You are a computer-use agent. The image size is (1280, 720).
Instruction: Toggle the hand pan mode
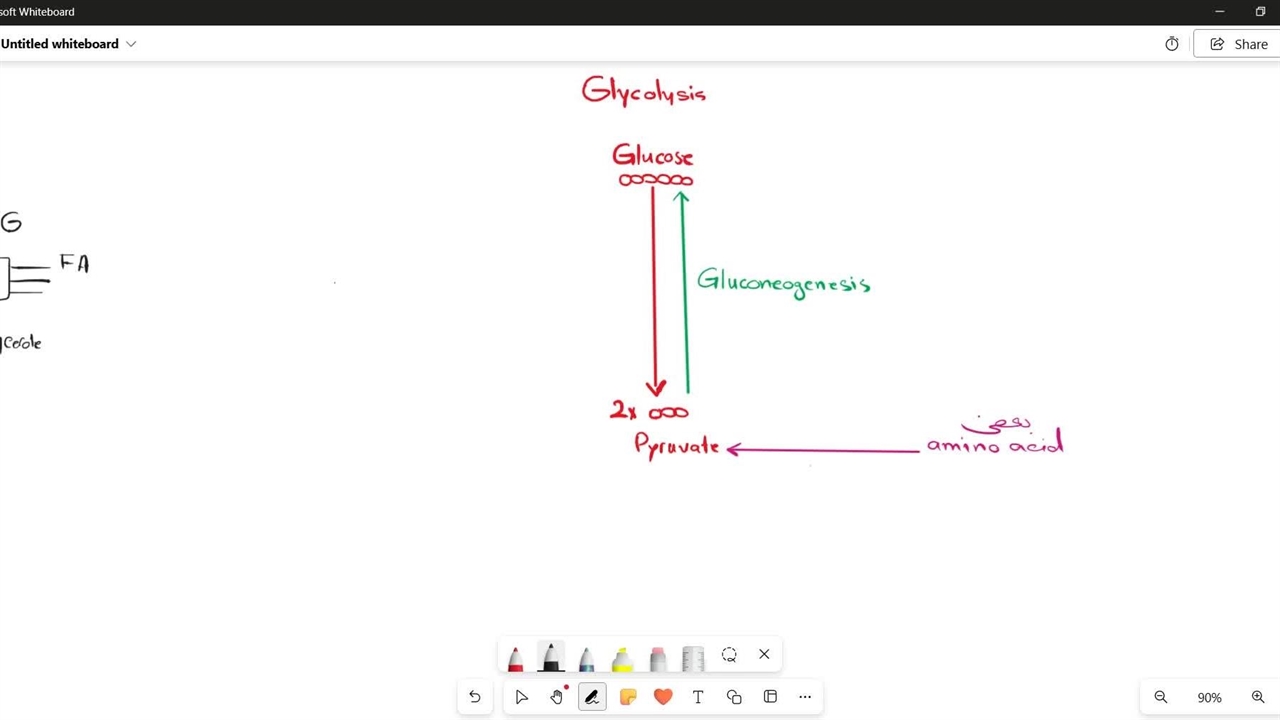pos(557,697)
